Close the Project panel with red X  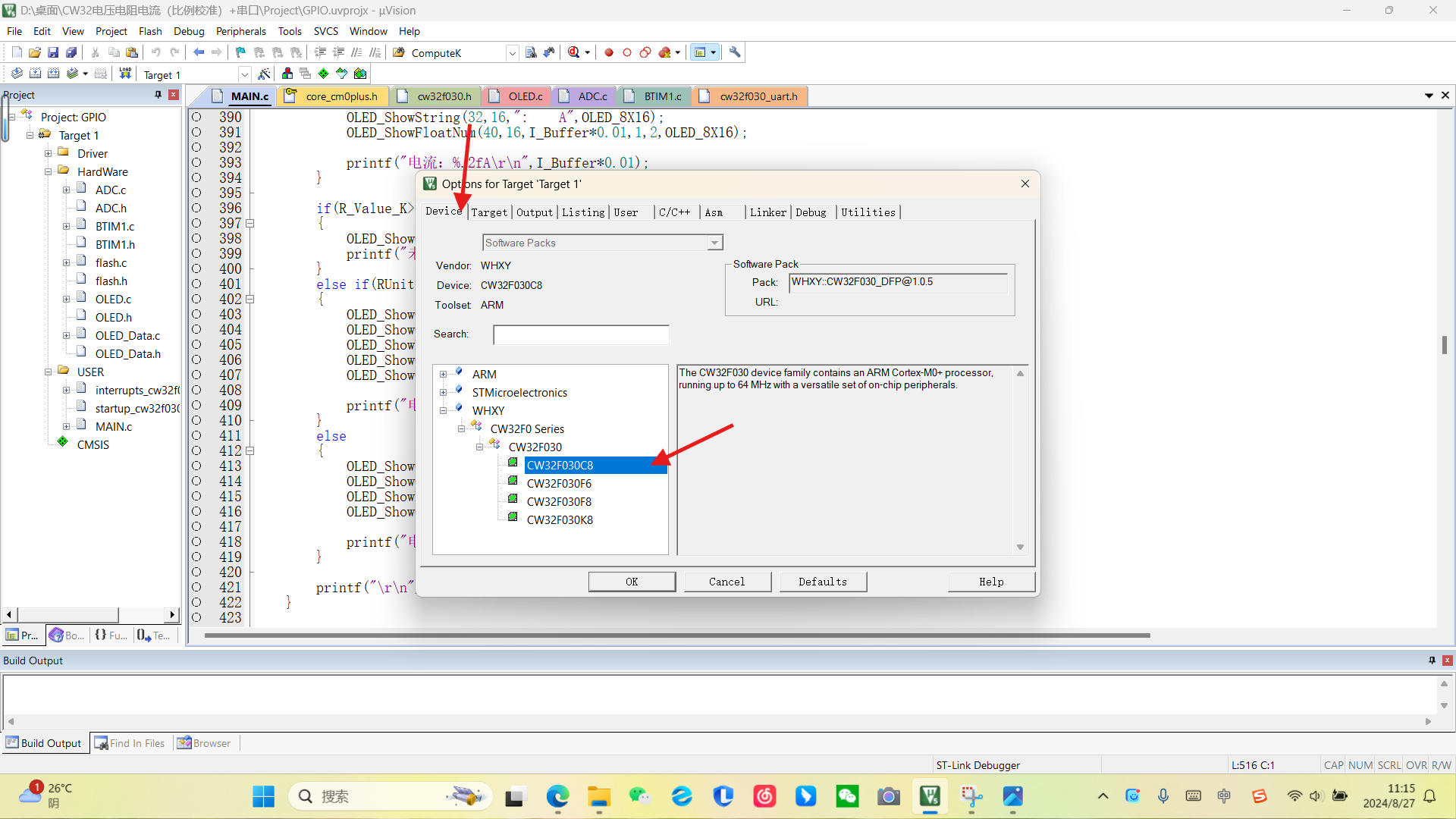[174, 95]
